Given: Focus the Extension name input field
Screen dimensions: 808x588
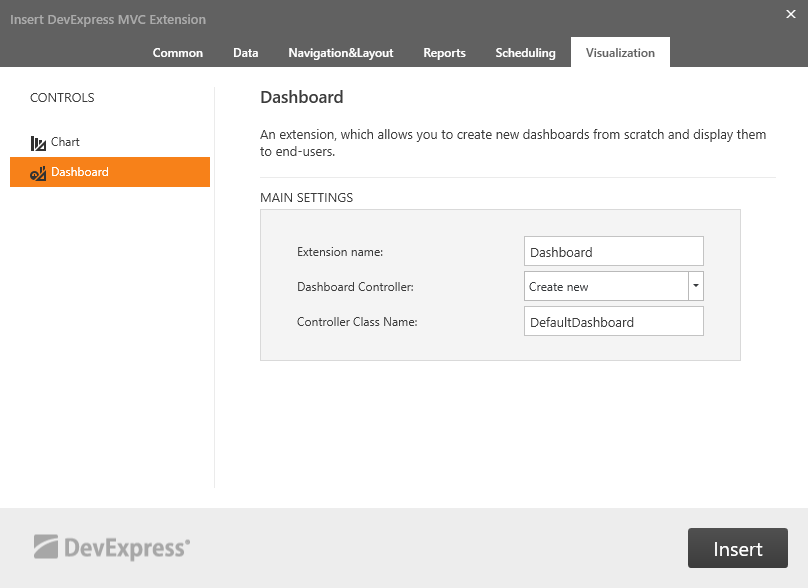Looking at the screenshot, I should [x=614, y=251].
